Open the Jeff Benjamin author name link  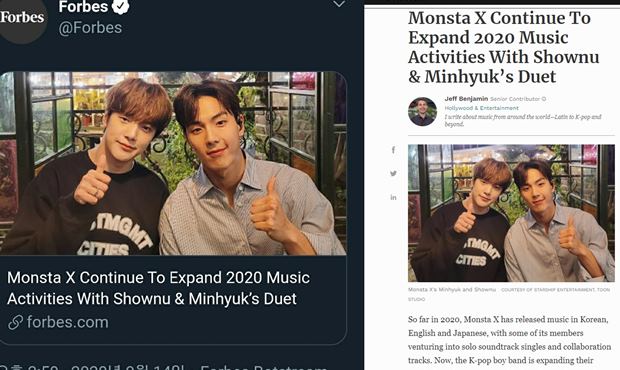point(466,98)
